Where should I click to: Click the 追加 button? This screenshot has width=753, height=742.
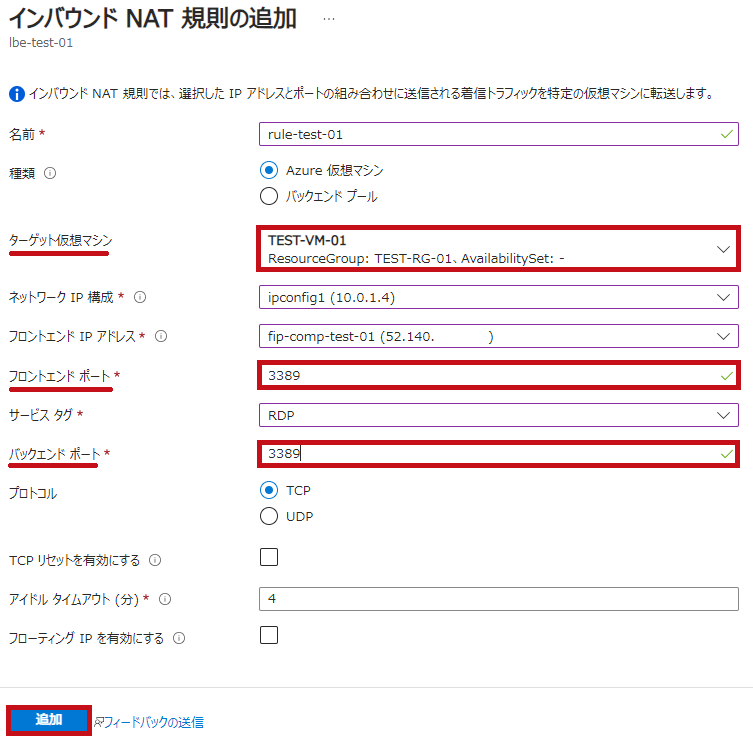(49, 720)
